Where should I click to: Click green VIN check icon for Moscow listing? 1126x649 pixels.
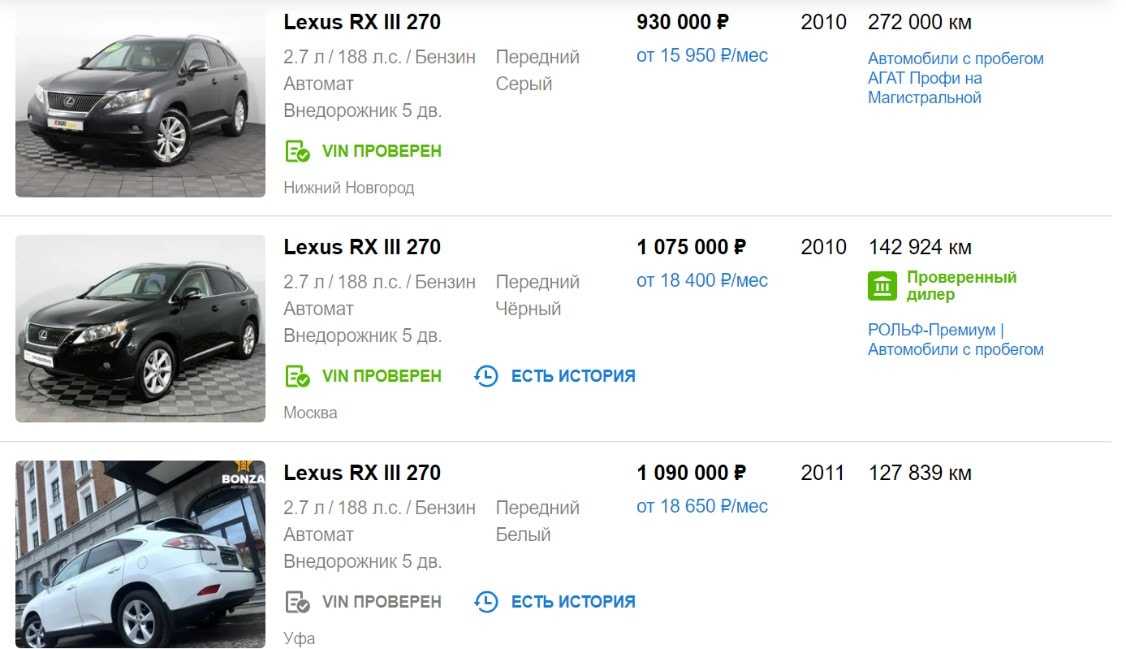coord(297,377)
